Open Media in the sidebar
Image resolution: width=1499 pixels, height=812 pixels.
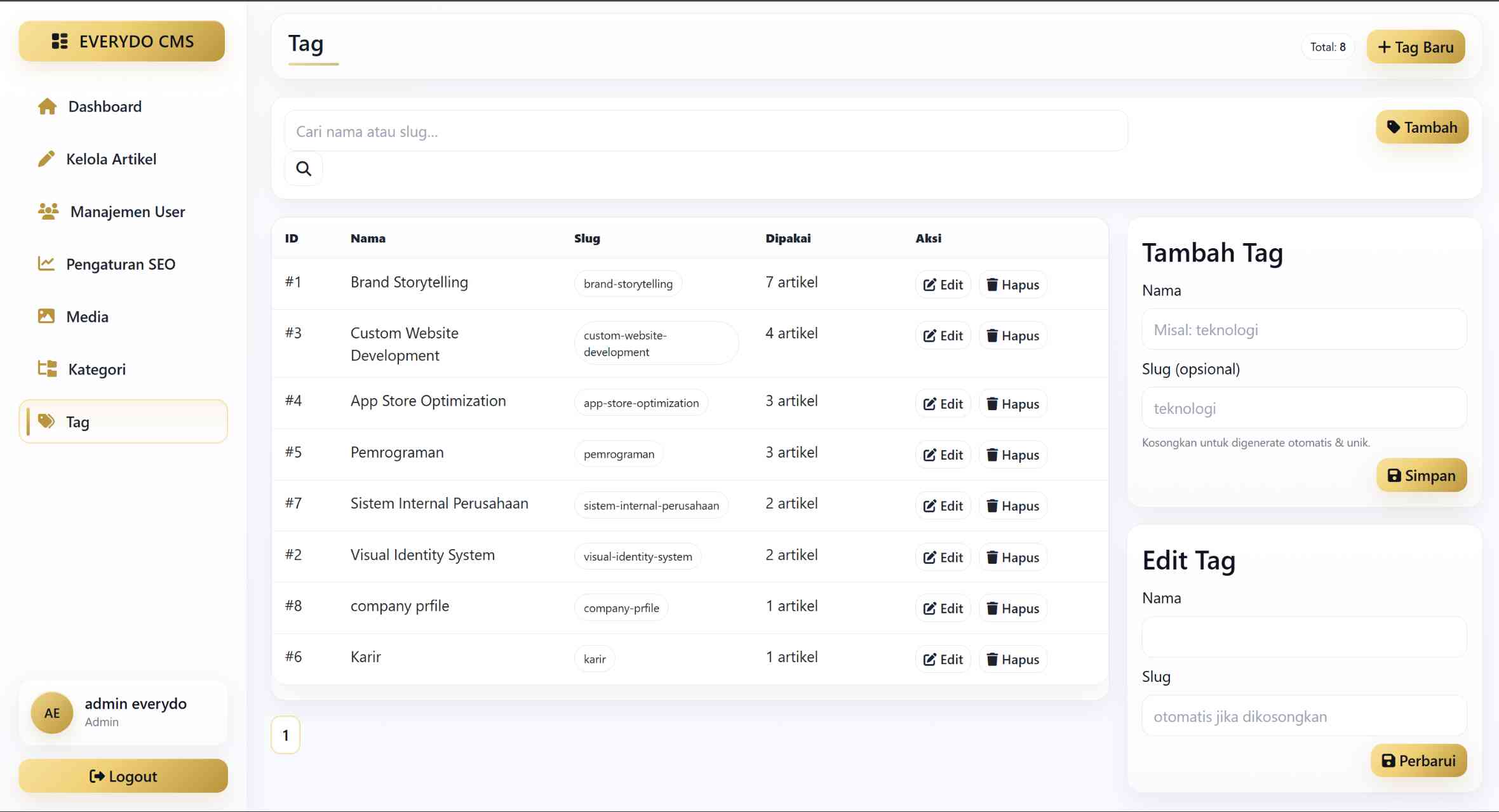[123, 317]
